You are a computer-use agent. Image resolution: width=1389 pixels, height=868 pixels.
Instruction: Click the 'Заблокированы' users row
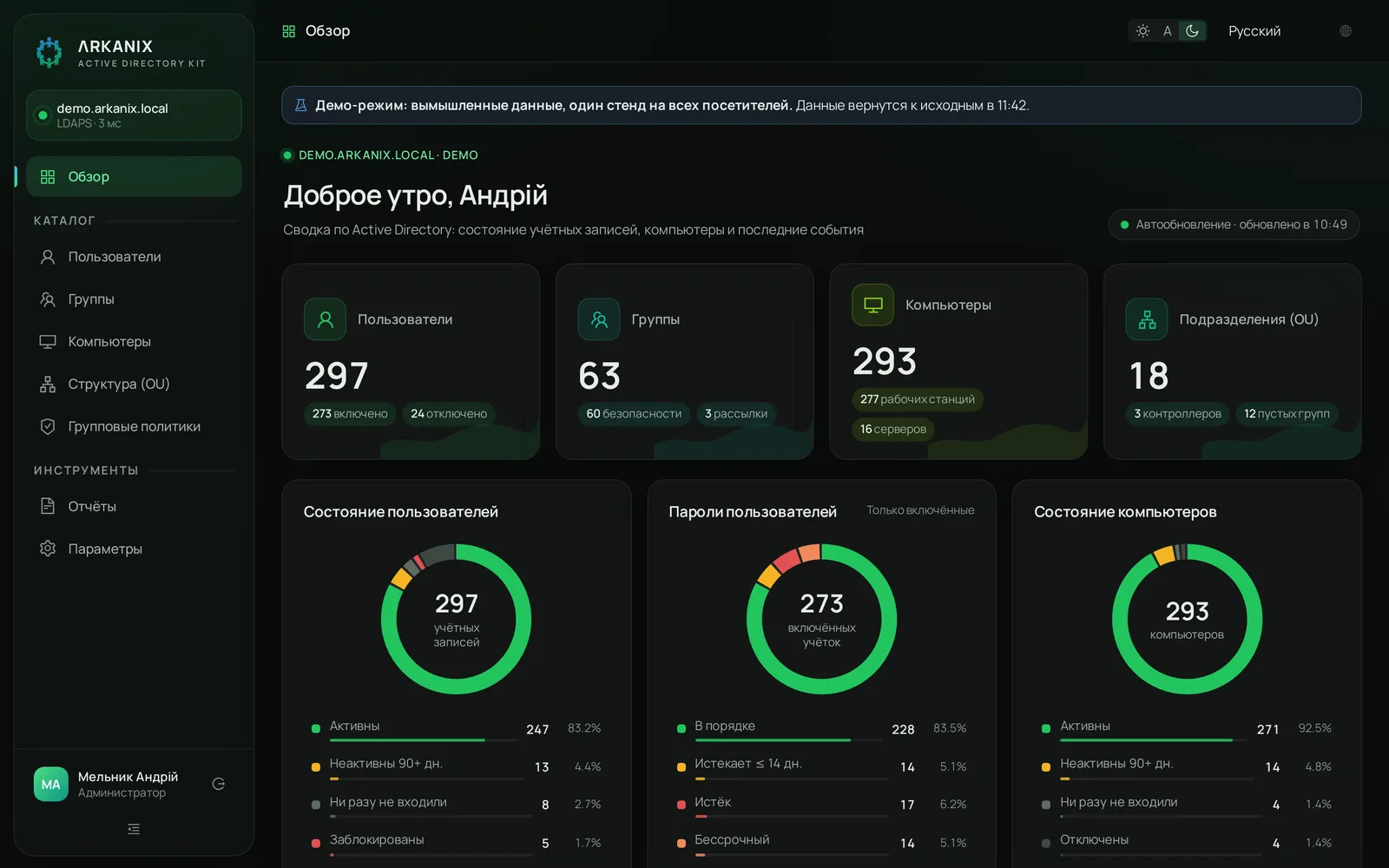pos(456,843)
